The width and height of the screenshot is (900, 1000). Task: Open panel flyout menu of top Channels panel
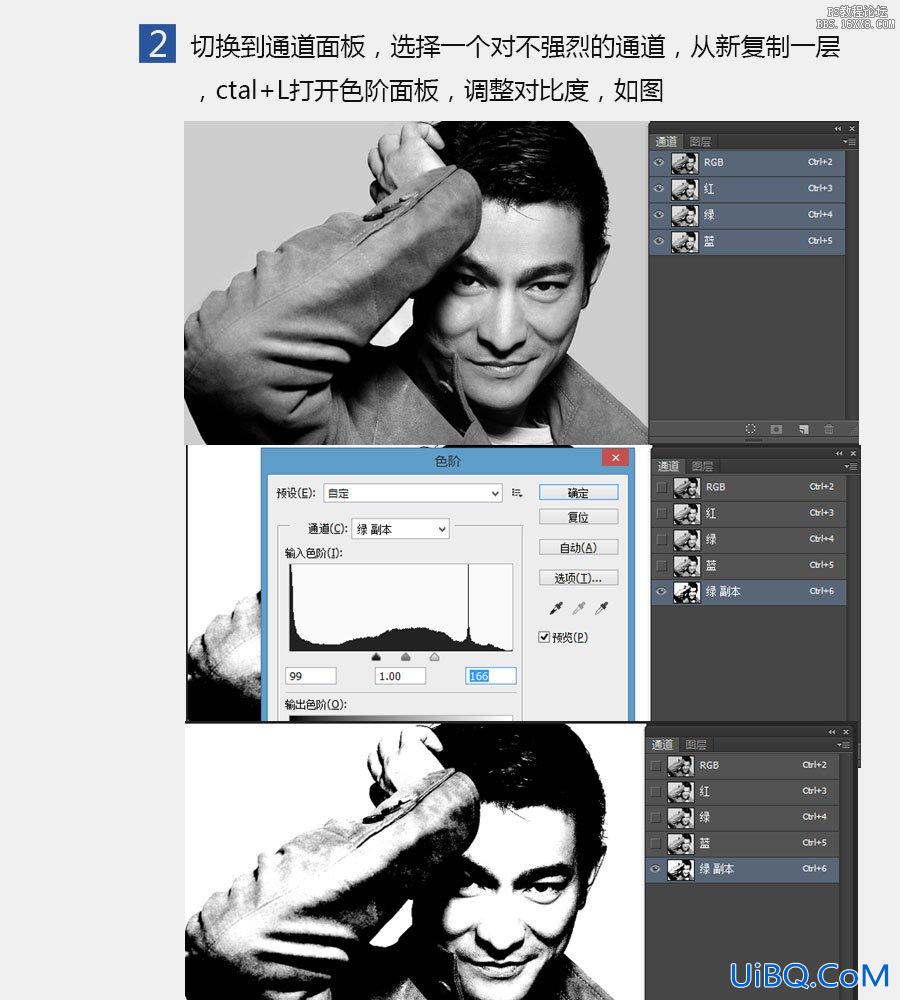coord(850,142)
